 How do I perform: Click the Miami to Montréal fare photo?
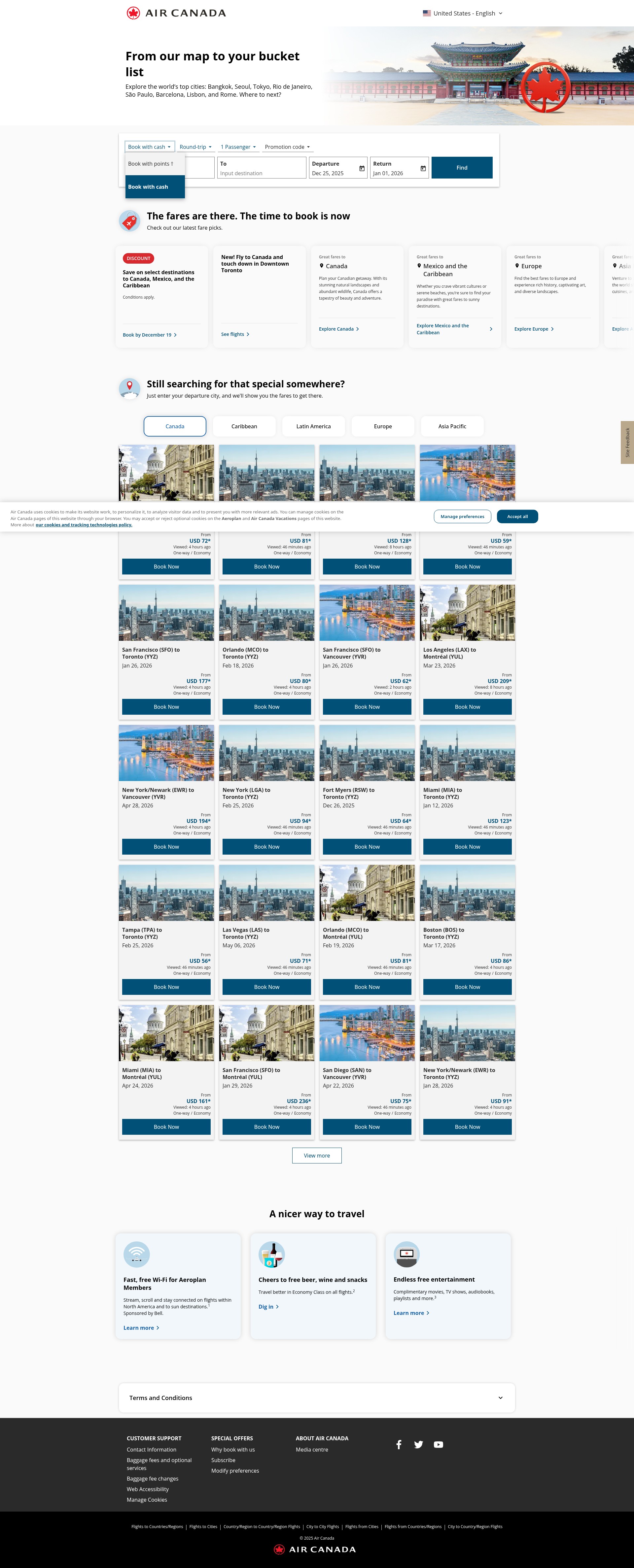[x=166, y=1033]
